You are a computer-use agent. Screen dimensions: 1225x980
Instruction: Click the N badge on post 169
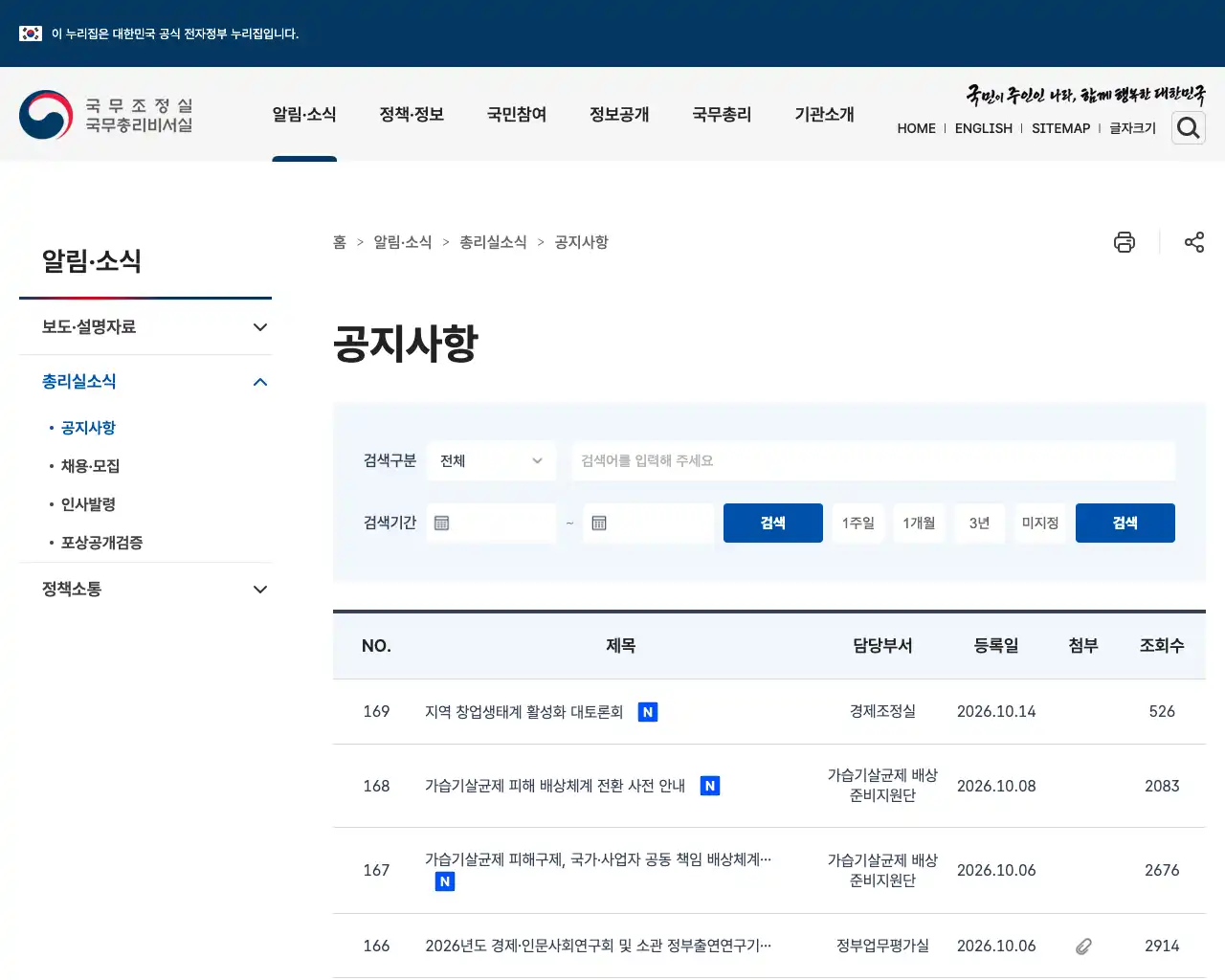pyautogui.click(x=648, y=712)
